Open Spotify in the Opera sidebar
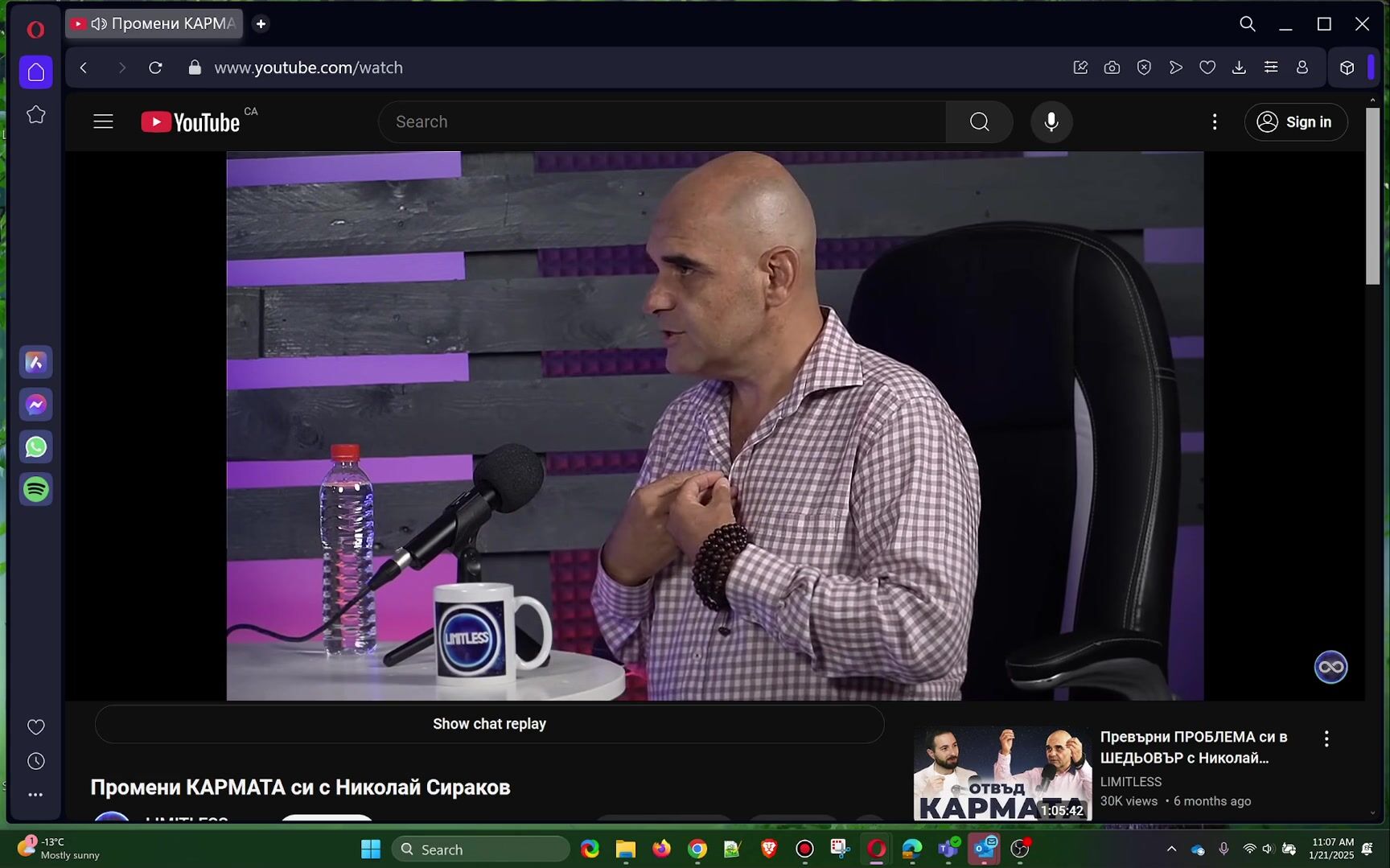Screen dimensions: 1390x868 coord(35,489)
